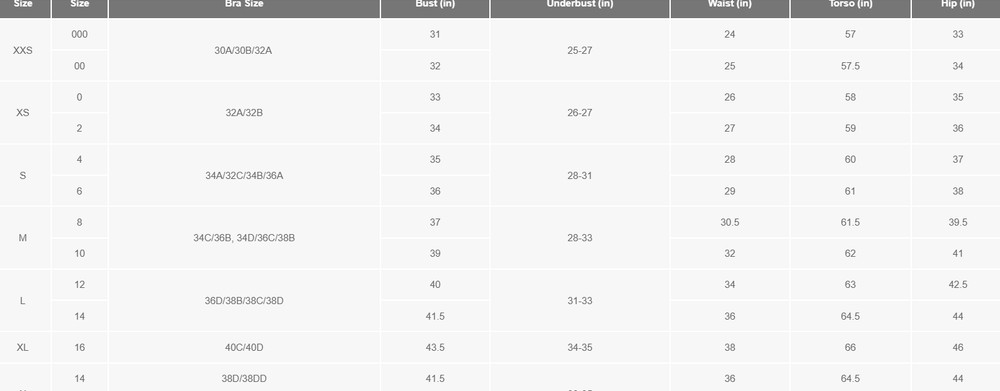The width and height of the screenshot is (1000, 391).
Task: Click the Hip (in) column header
Action: click(957, 5)
